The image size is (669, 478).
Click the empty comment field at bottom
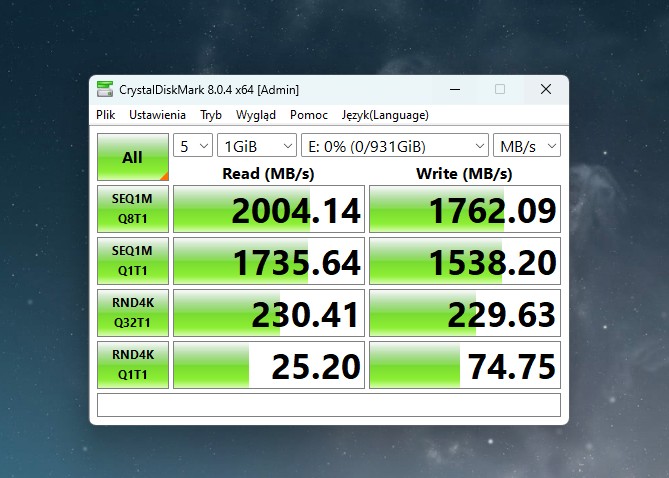point(329,405)
